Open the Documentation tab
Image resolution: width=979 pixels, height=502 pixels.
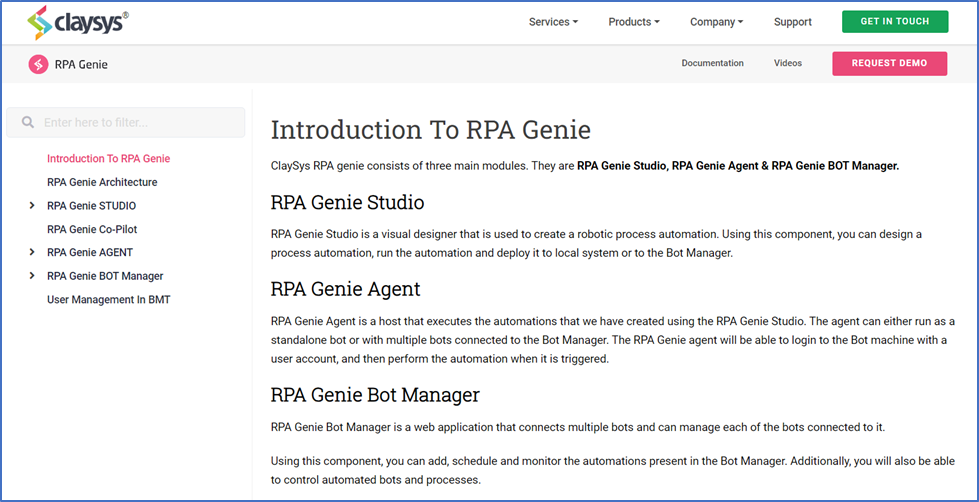[712, 63]
